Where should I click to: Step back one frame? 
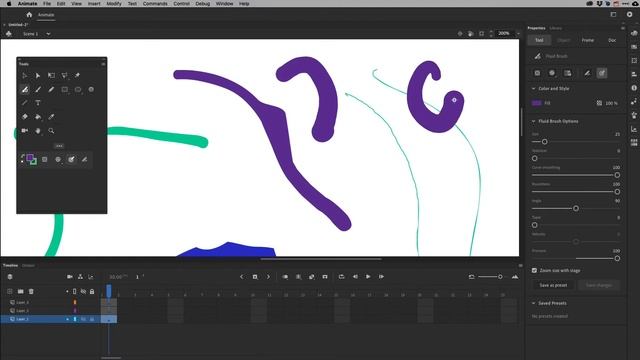355,277
